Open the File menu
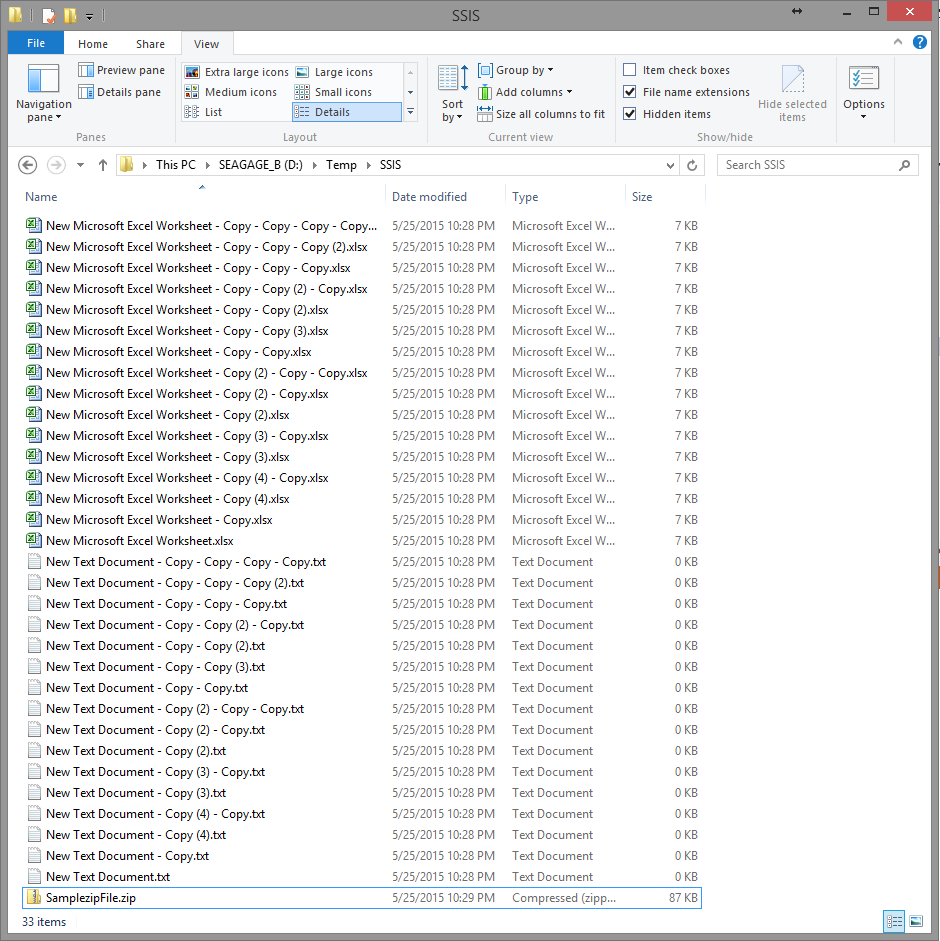This screenshot has width=940, height=941. (35, 43)
